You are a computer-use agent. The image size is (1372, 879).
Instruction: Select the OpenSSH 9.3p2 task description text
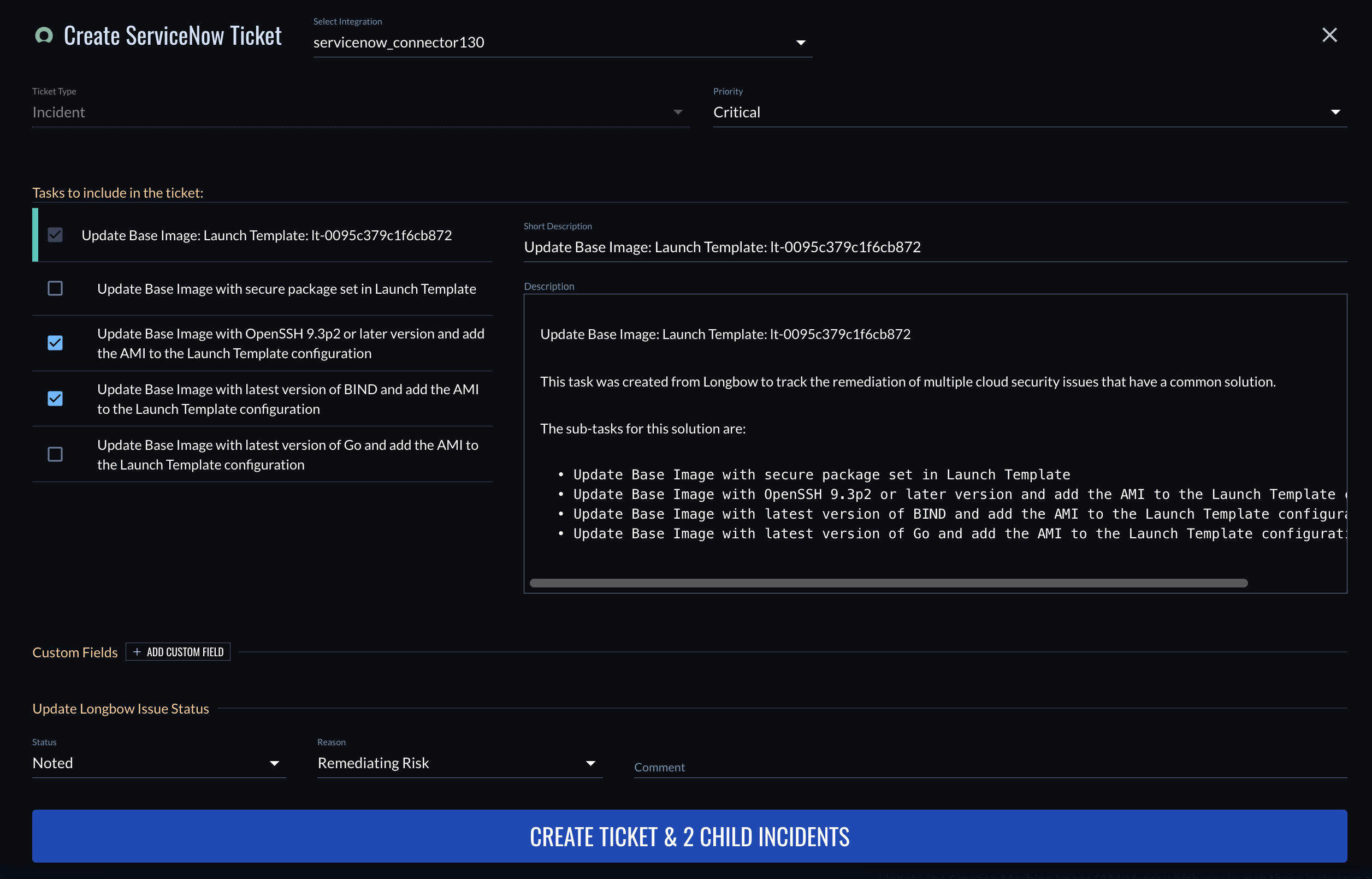pos(291,343)
